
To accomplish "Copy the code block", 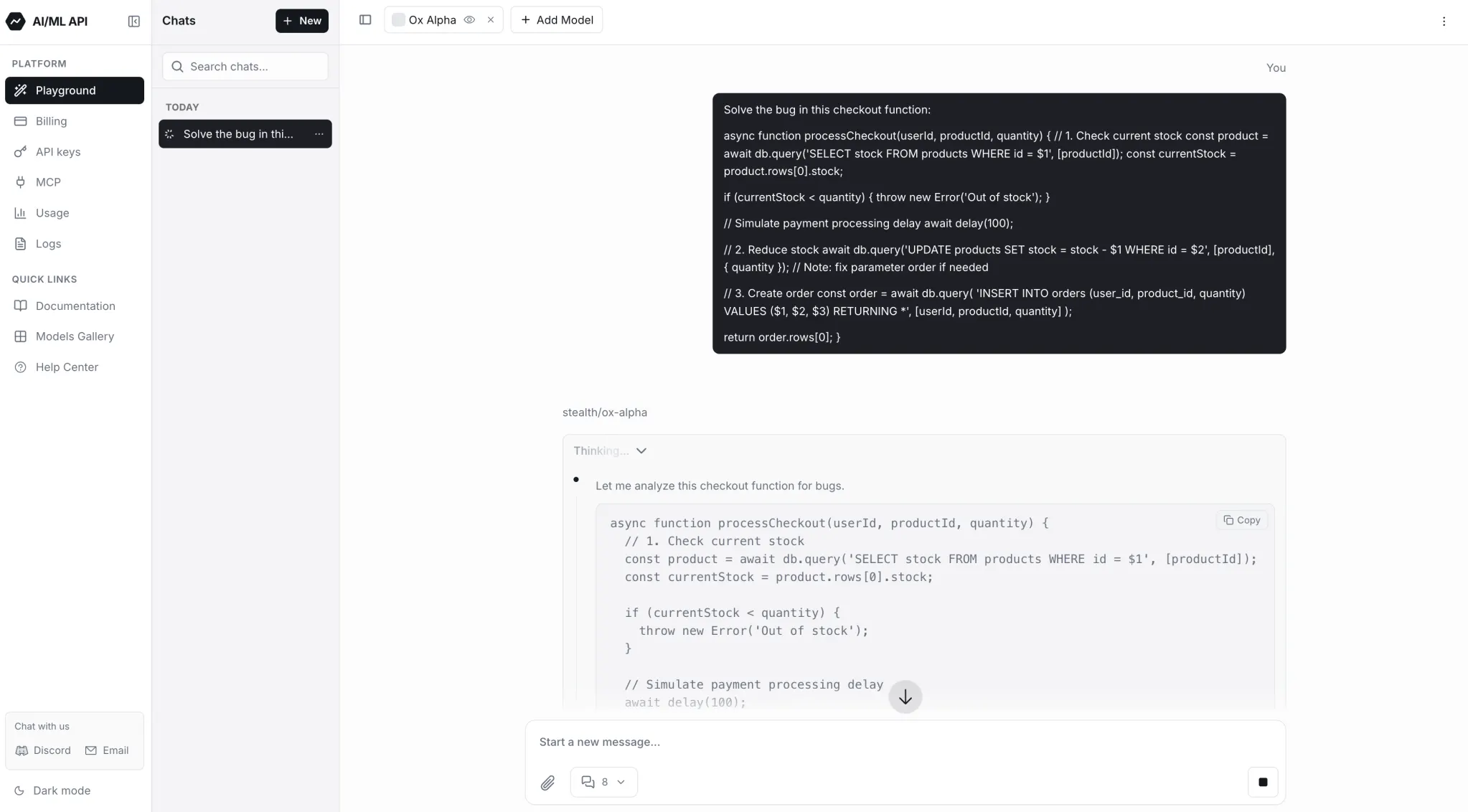I will tap(1242, 520).
